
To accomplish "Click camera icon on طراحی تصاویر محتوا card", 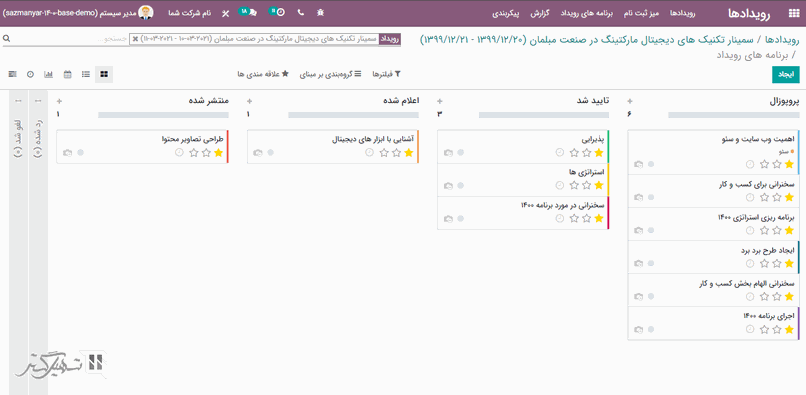I will click(x=67, y=152).
